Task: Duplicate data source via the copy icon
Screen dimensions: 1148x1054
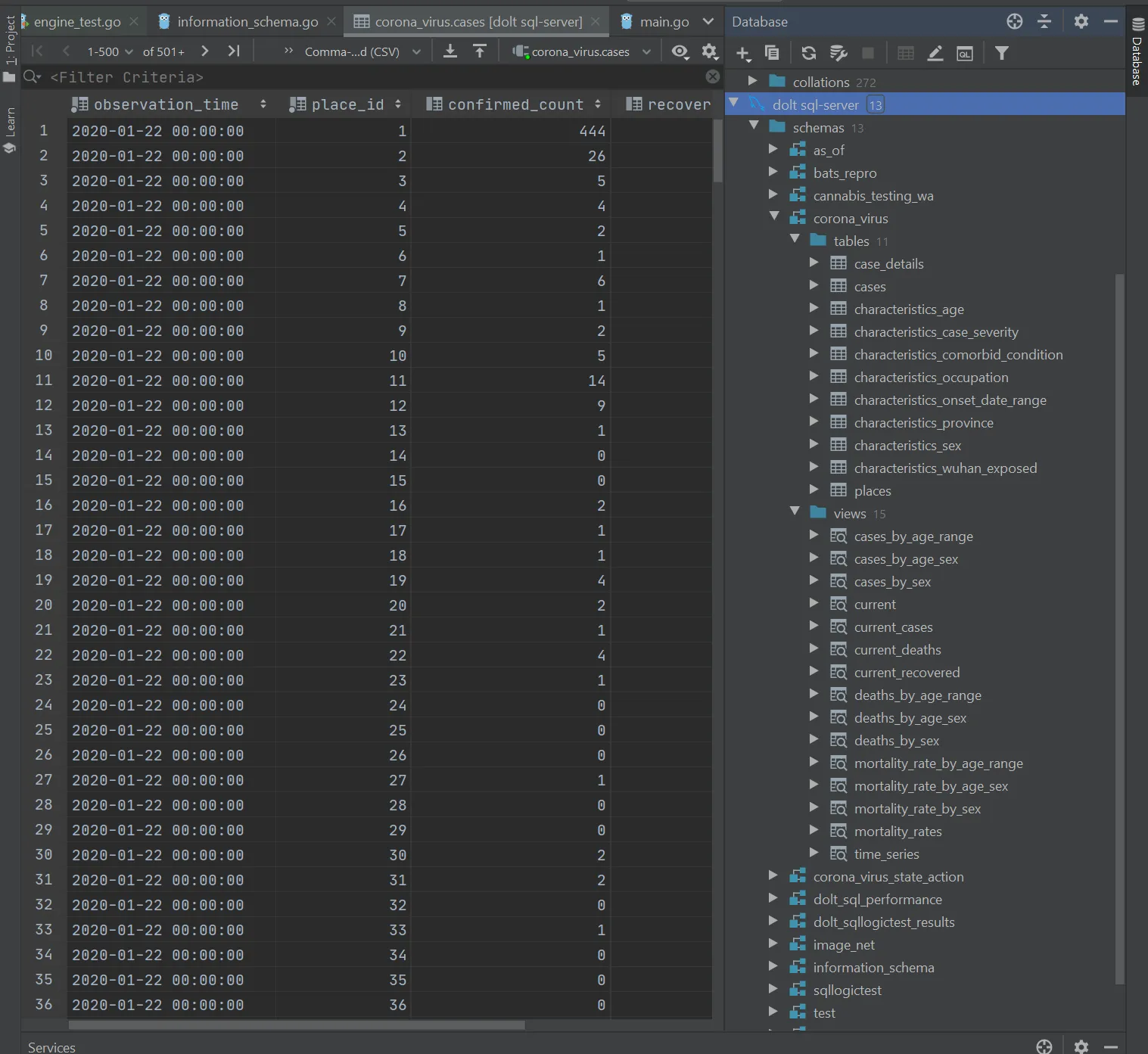Action: click(771, 53)
